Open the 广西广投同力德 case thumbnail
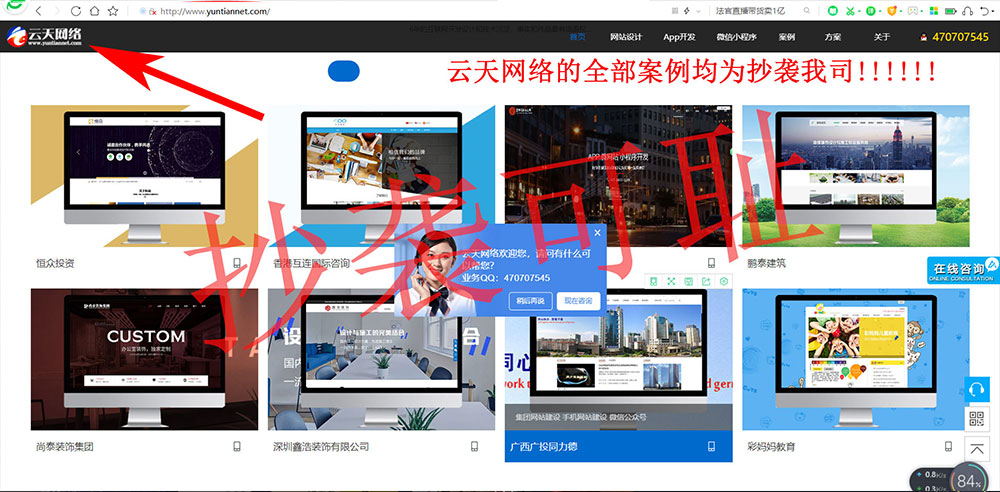Screen dimensions: 1000x492 (618, 359)
